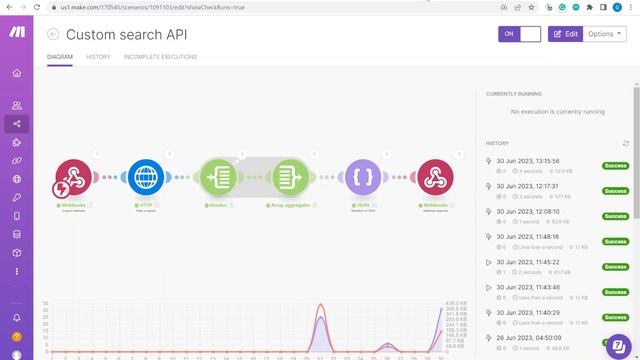Click the info bubble above HTTP module
This screenshot has height=360, width=640.
pos(169,154)
